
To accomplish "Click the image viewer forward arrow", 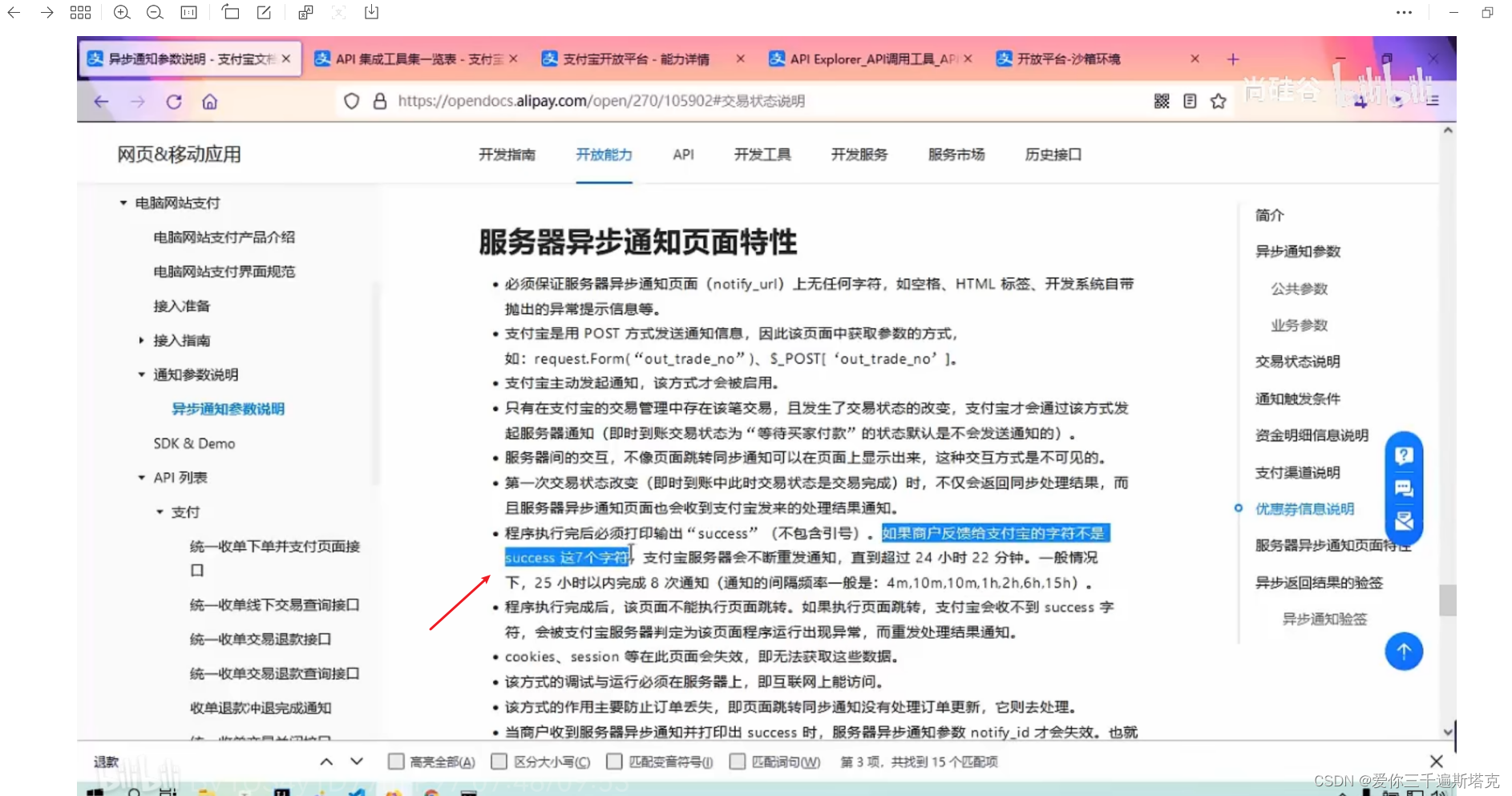I will pyautogui.click(x=47, y=13).
